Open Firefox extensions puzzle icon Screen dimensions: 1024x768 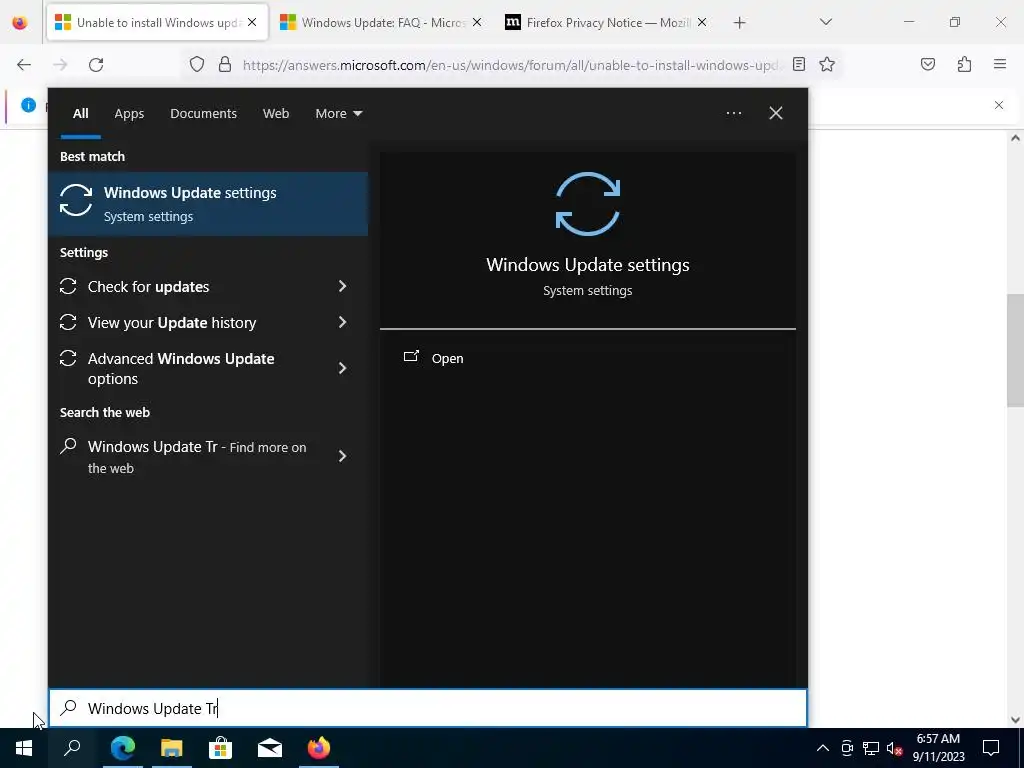click(x=964, y=64)
